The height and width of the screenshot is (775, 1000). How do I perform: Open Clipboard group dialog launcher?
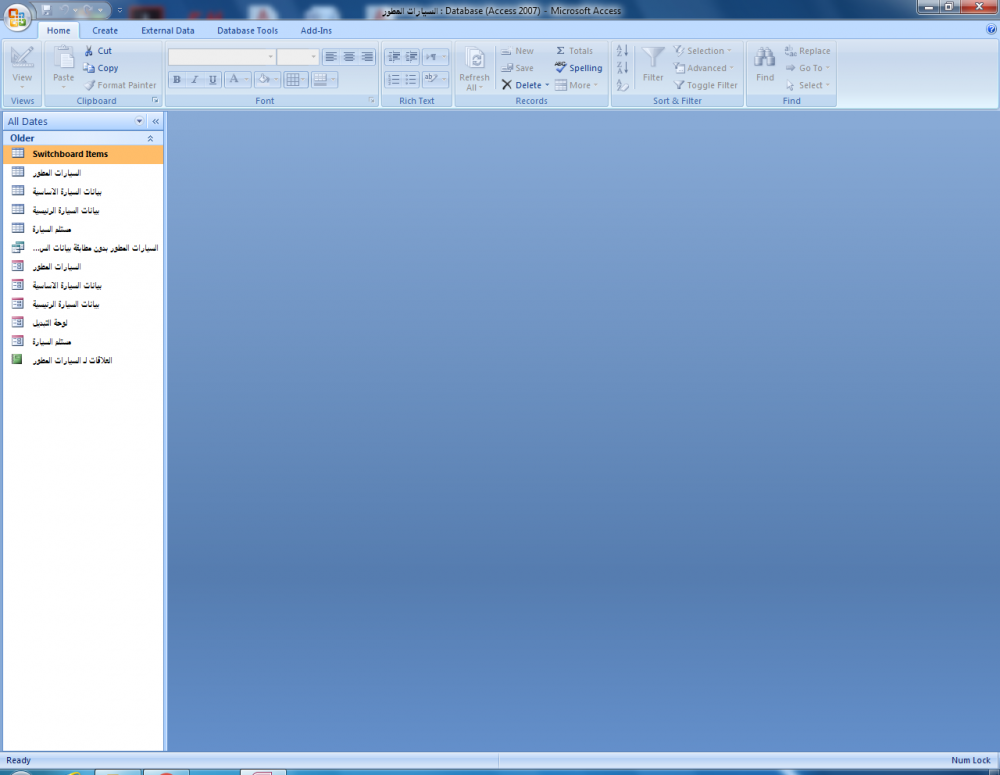pyautogui.click(x=155, y=101)
